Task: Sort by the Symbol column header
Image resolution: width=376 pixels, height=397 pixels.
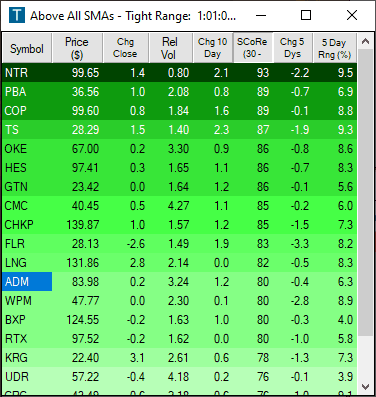Action: tap(27, 48)
